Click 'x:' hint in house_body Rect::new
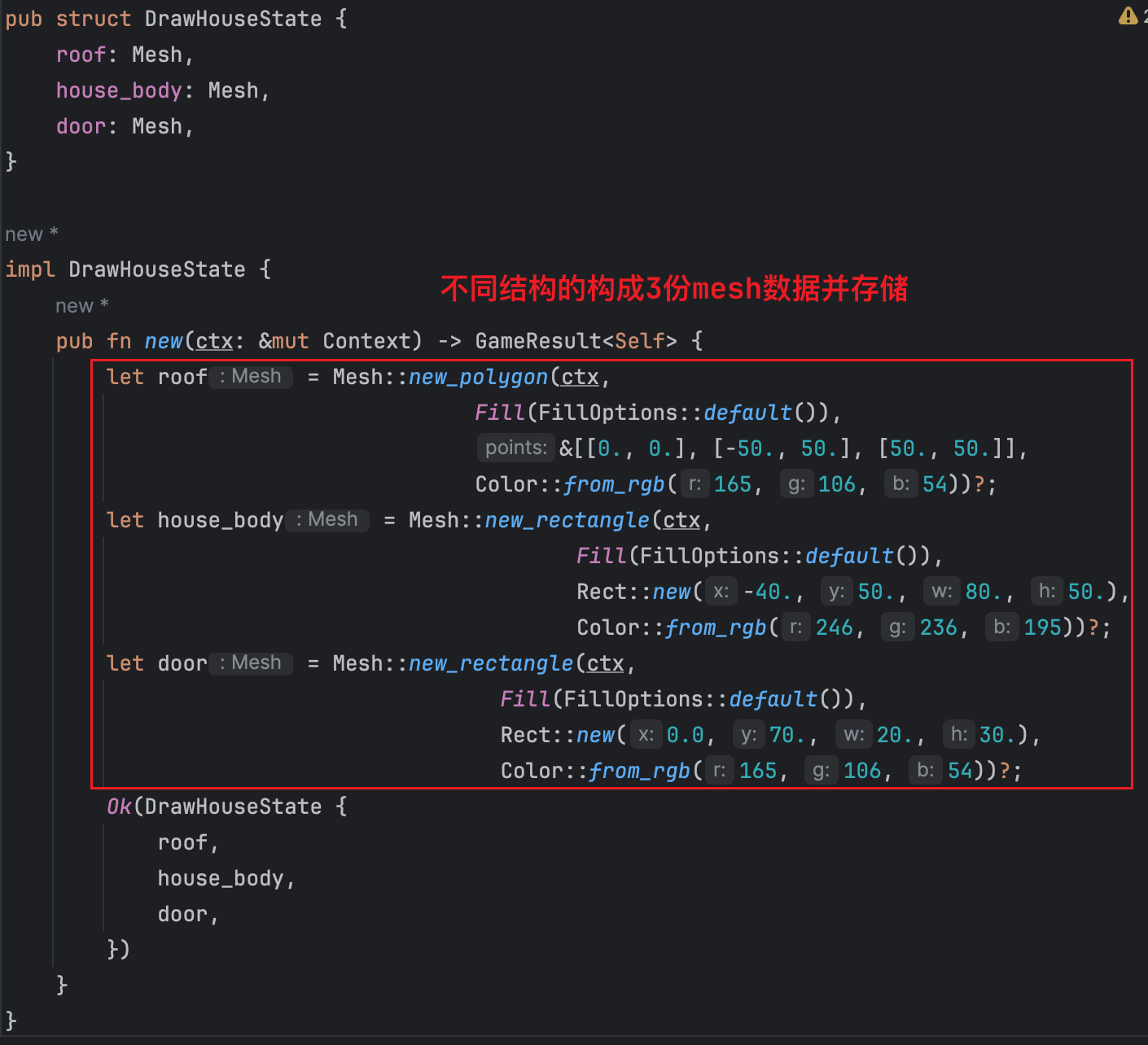1148x1045 pixels. pyautogui.click(x=721, y=591)
